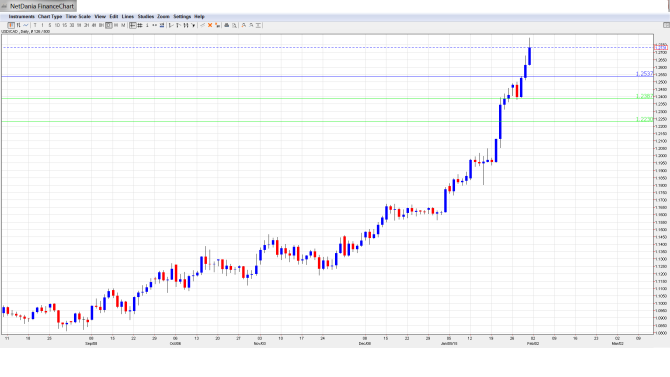This screenshot has height=377, width=670.
Task: Switch to Monthly (M) time scale
Action: coord(123,25)
